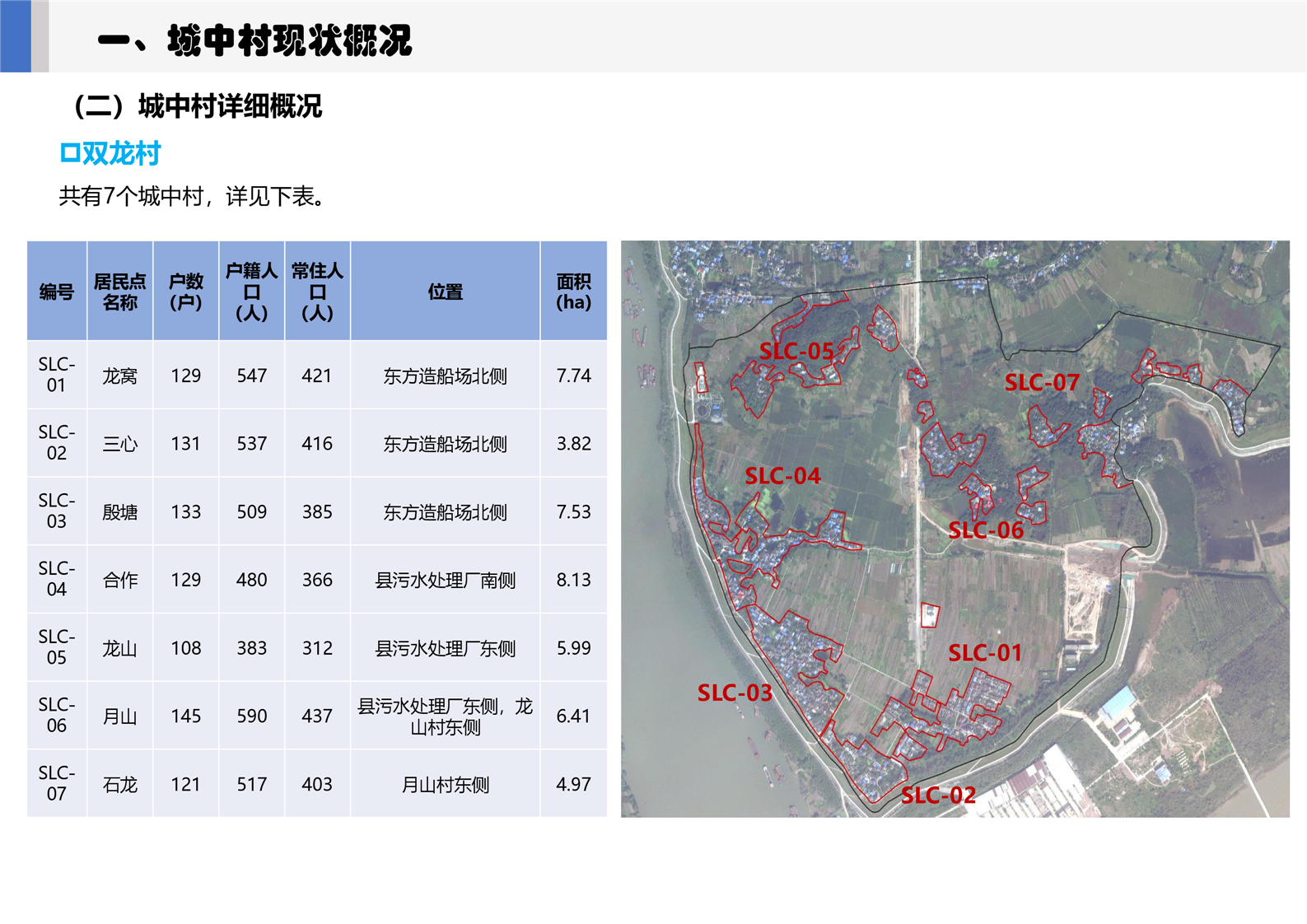Image resolution: width=1307 pixels, height=924 pixels.
Task: Click the table header 编号
Action: 57,292
